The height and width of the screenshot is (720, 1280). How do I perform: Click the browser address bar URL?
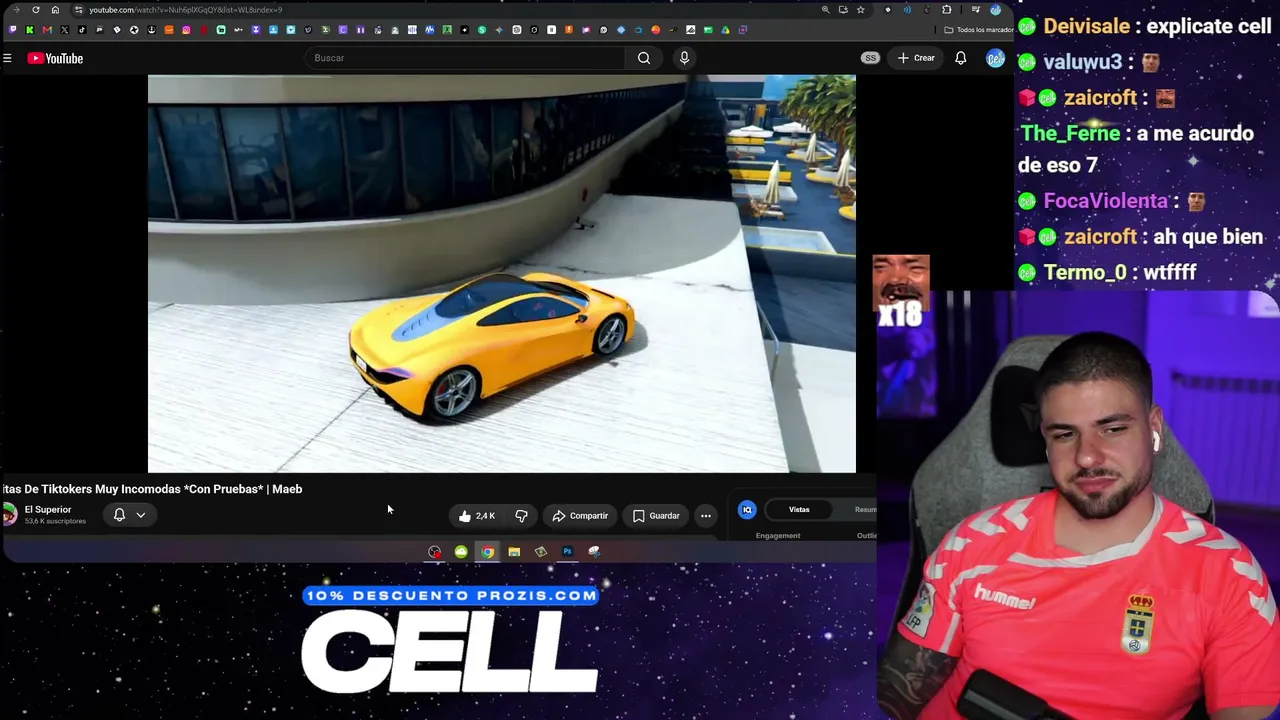(x=186, y=10)
